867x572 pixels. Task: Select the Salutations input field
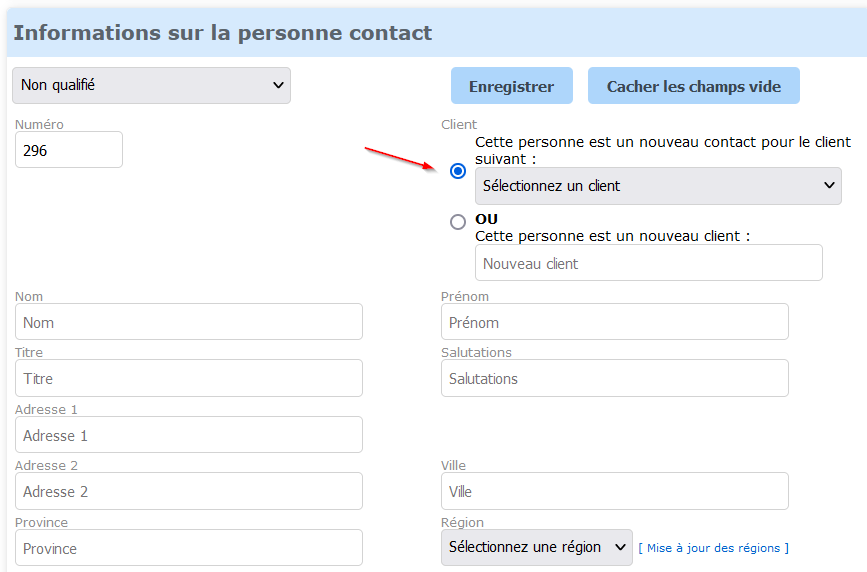pyautogui.click(x=614, y=379)
